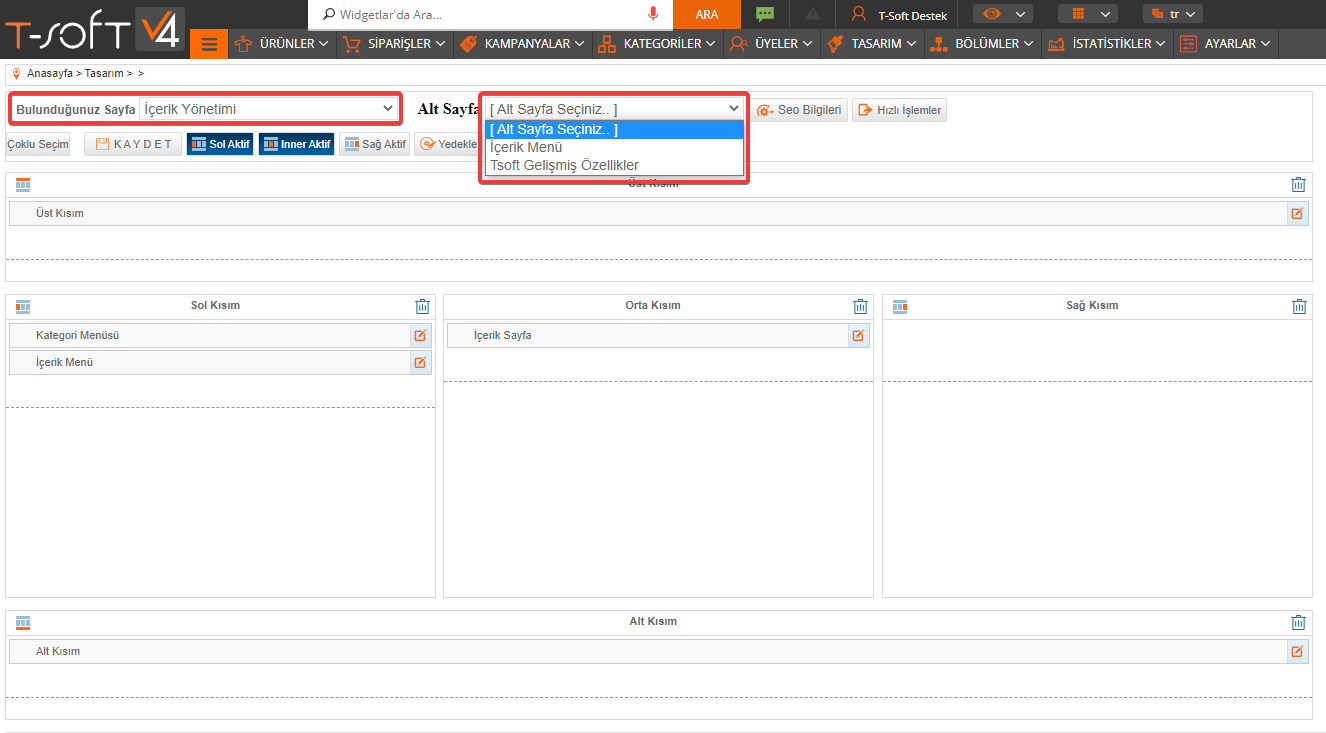Viewport: 1326px width, 733px height.
Task: Delete the Sağ Kısım section with trash icon
Action: [1299, 307]
